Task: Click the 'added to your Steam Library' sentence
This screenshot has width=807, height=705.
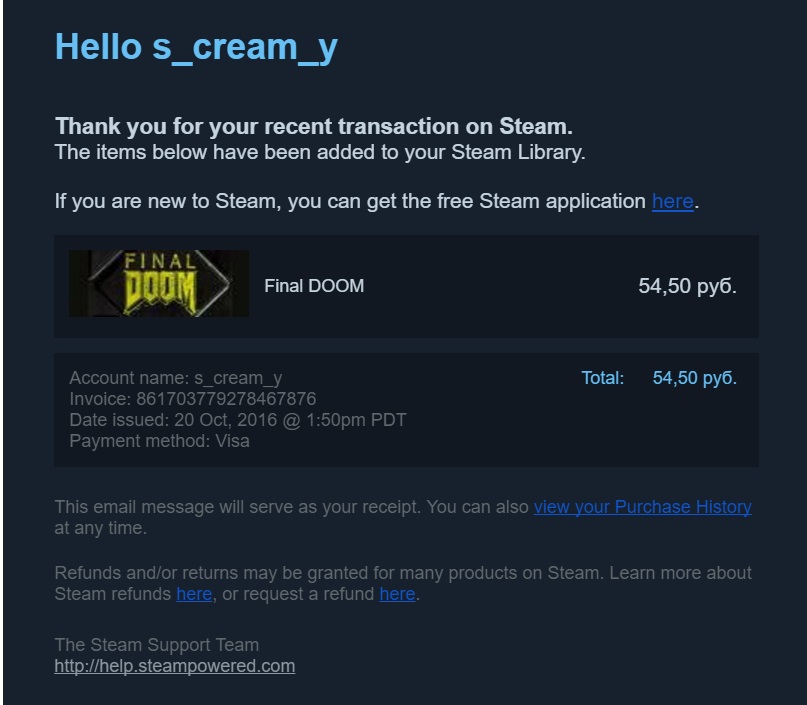Action: coord(319,152)
